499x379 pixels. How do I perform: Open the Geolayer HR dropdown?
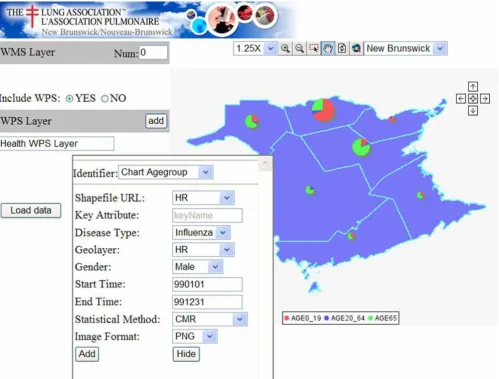coord(203,250)
